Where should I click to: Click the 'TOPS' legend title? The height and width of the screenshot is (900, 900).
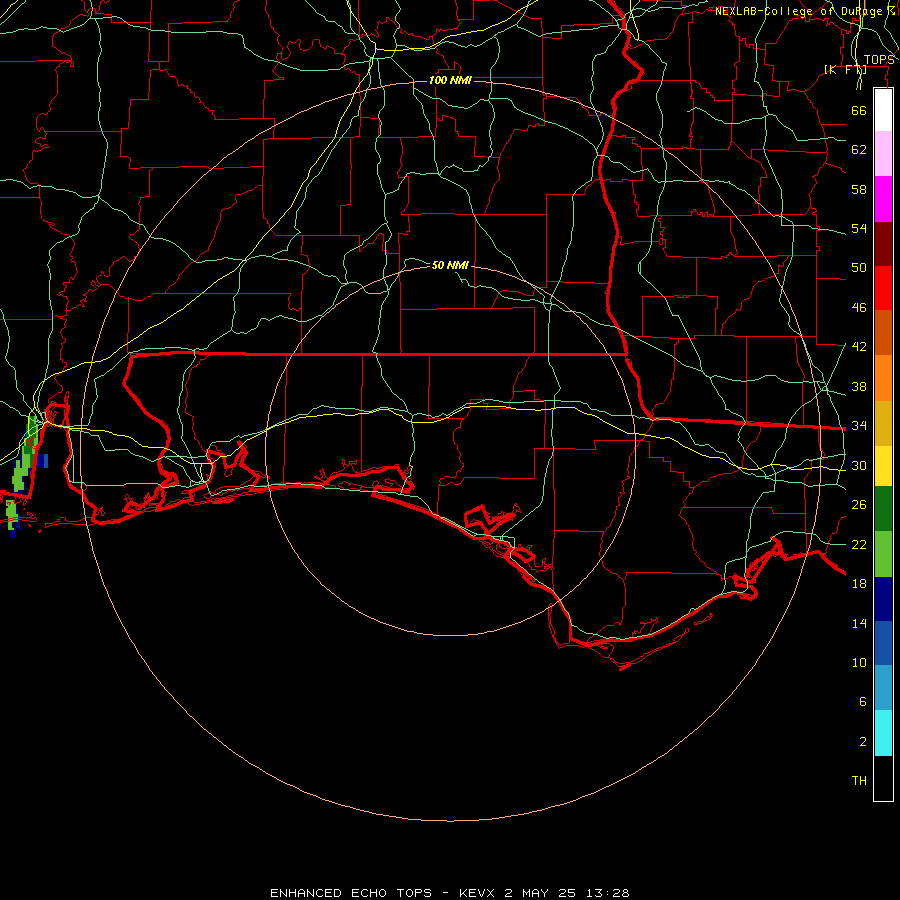coord(879,60)
